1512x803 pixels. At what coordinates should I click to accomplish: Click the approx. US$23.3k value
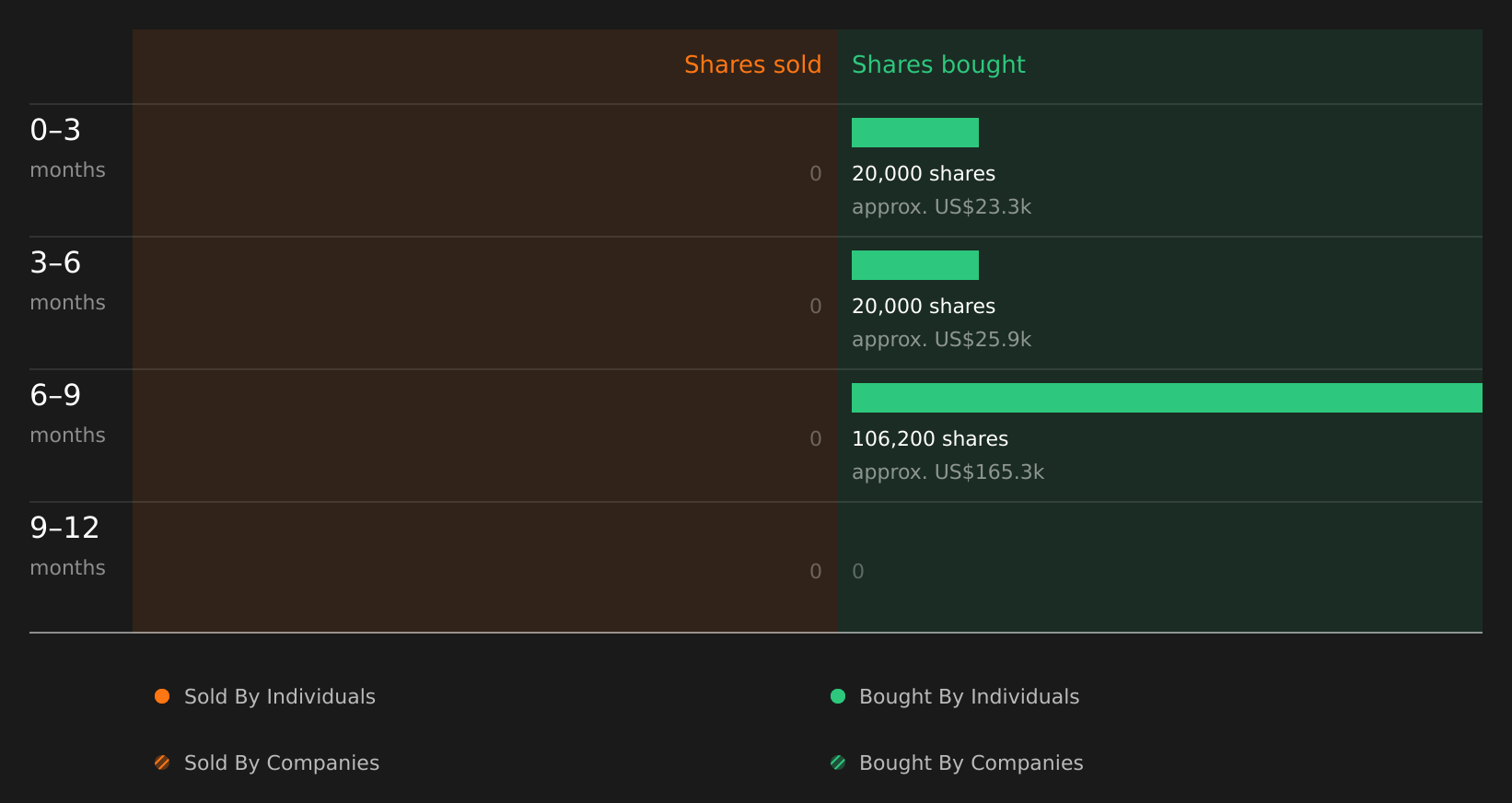point(941,207)
